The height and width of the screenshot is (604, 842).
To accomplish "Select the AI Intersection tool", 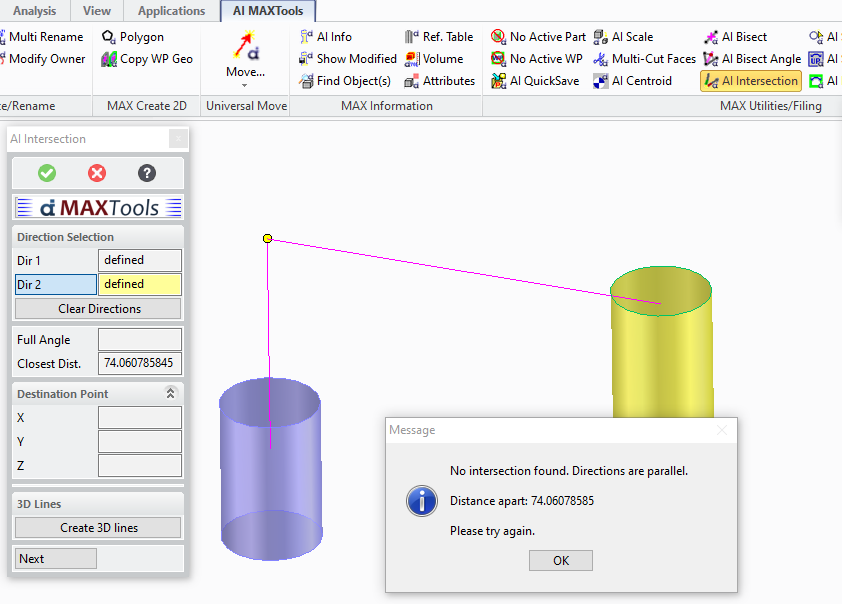I will click(x=750, y=81).
